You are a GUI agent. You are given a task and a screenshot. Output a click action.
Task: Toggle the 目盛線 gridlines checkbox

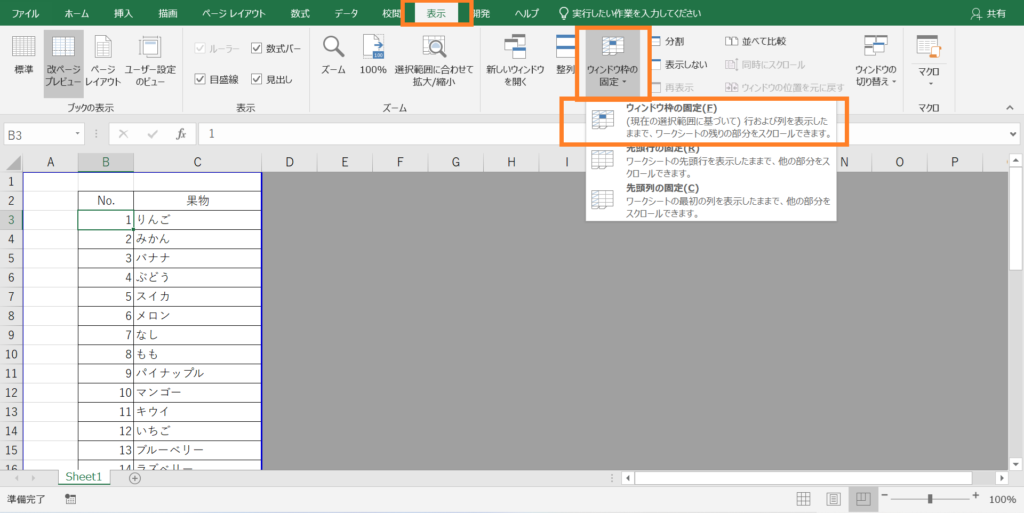pyautogui.click(x=200, y=79)
